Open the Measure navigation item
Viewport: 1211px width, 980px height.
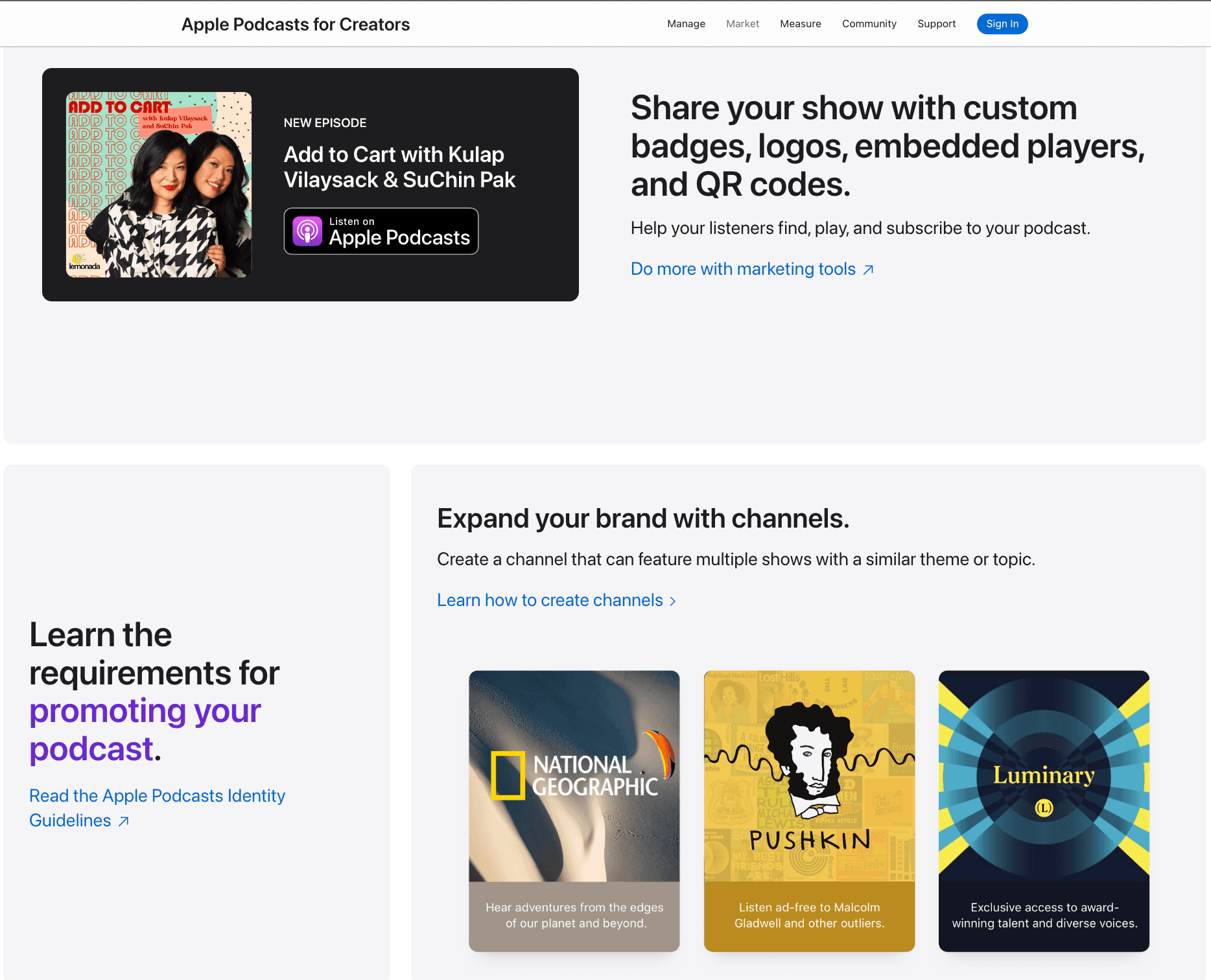800,24
